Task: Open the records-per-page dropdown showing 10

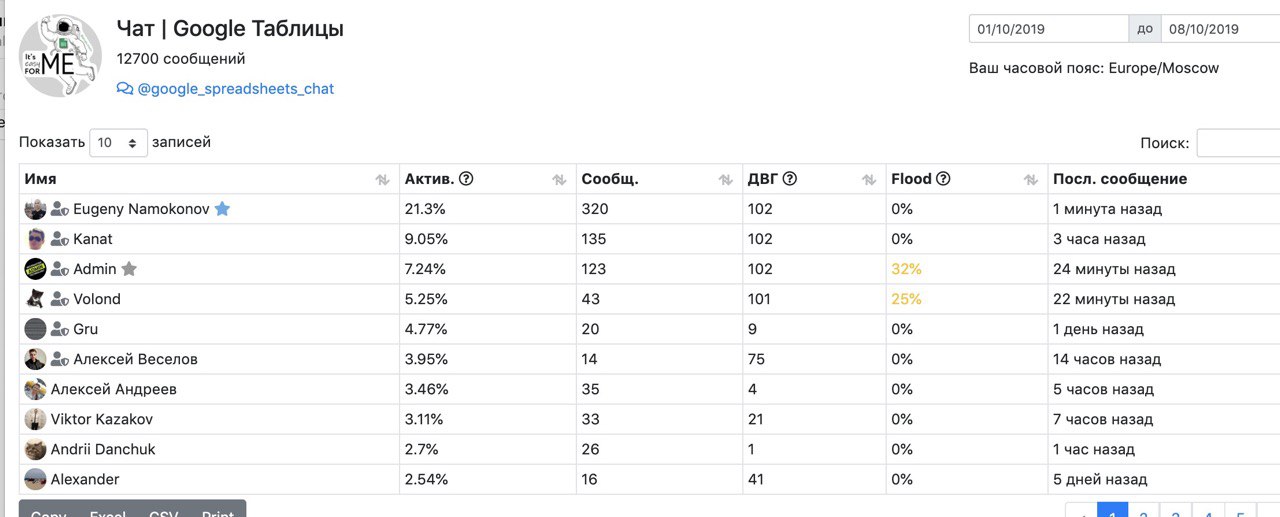Action: [x=118, y=143]
